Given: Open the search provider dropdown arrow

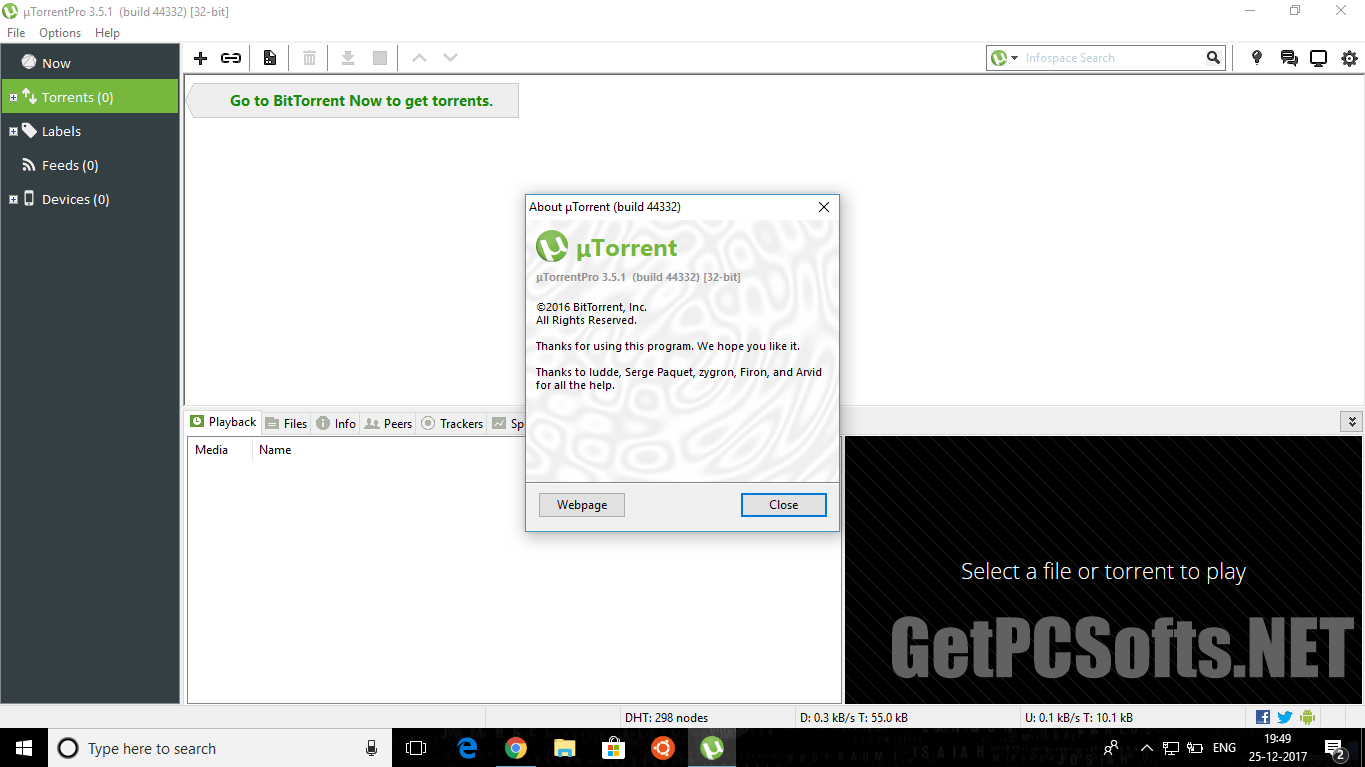Looking at the screenshot, I should 1014,58.
